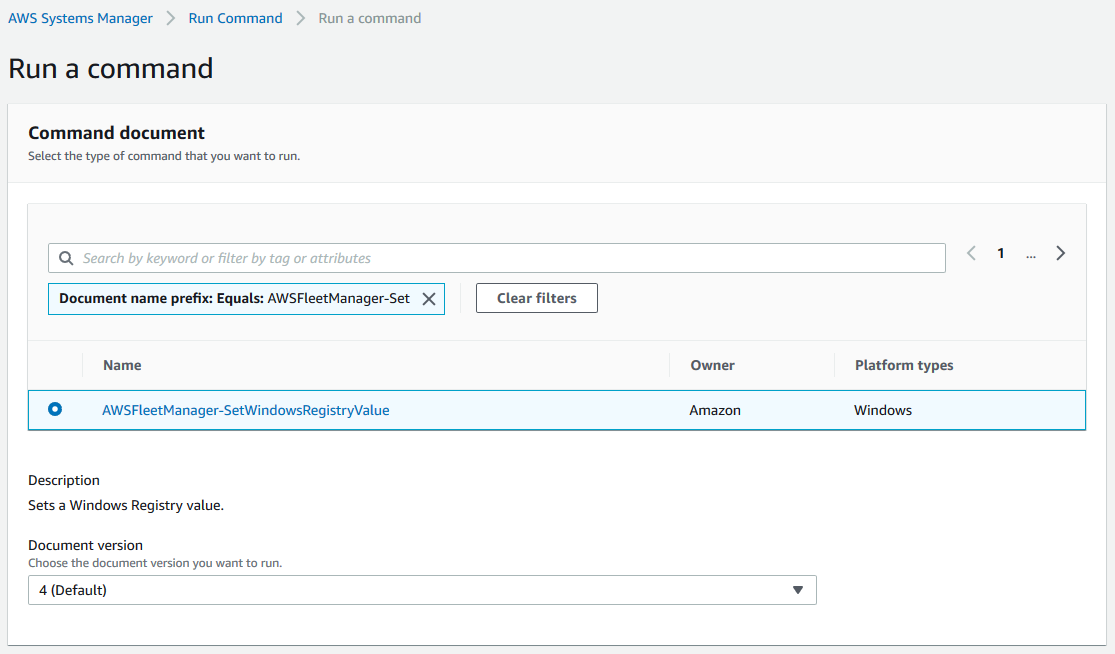The width and height of the screenshot is (1115, 654).
Task: Navigate to the Run Command breadcrumb
Action: 235,18
